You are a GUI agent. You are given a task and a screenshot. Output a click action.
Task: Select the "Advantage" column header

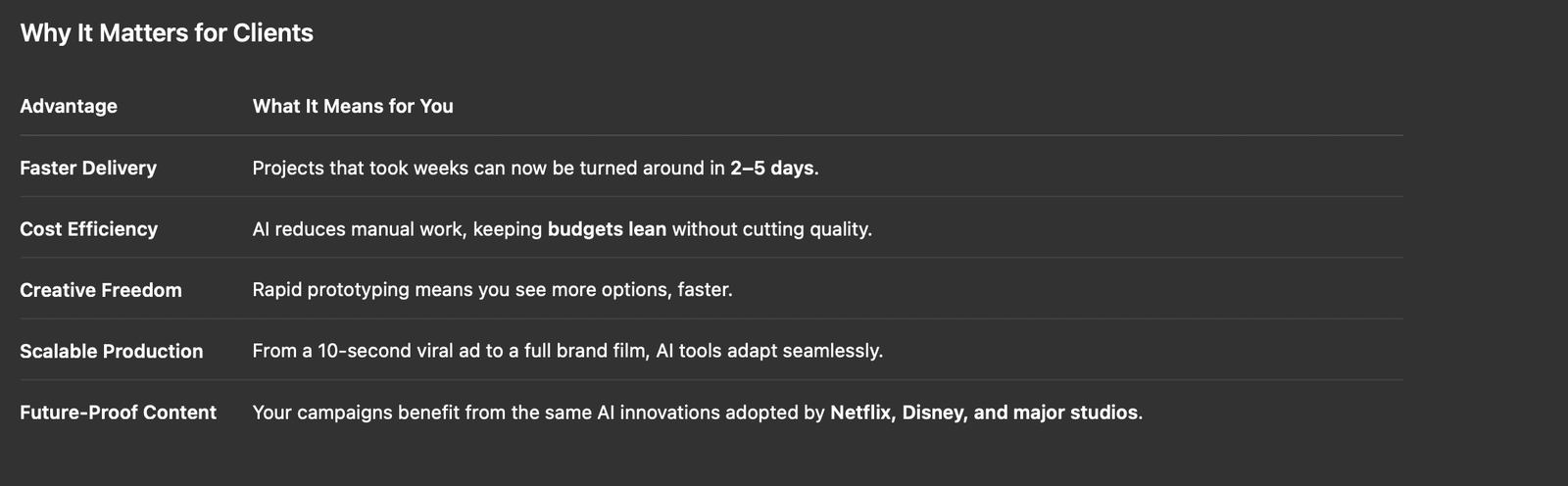(69, 106)
